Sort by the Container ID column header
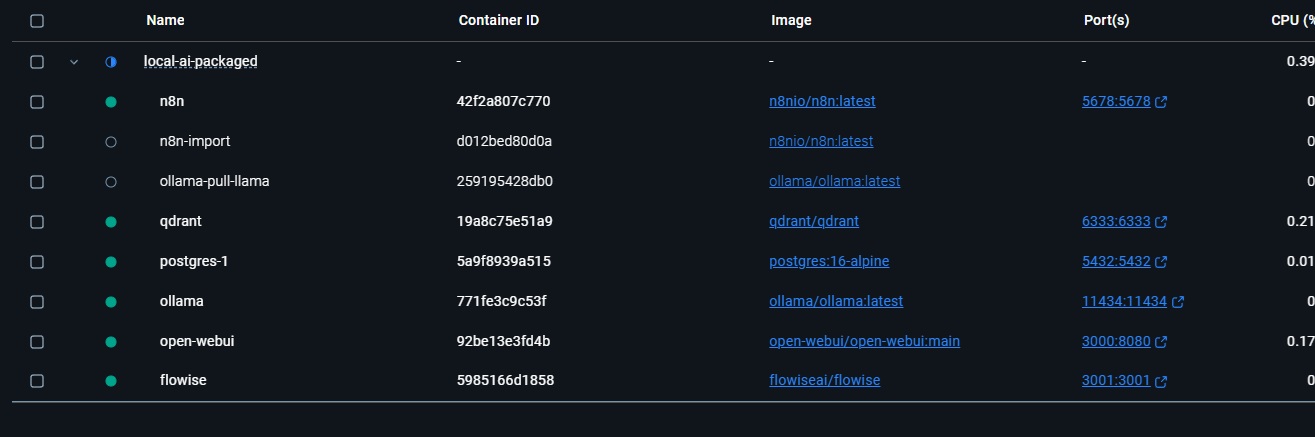The height and width of the screenshot is (437, 1315). (499, 20)
